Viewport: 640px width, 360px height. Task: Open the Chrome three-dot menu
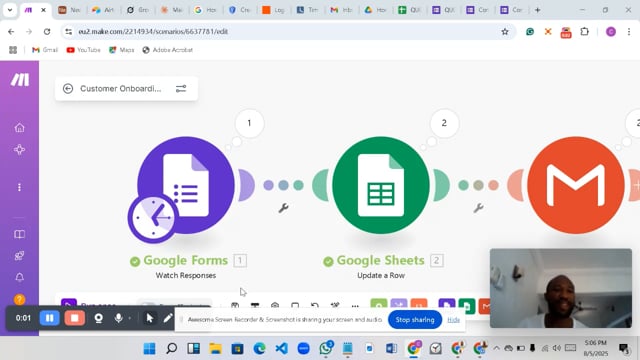(629, 31)
